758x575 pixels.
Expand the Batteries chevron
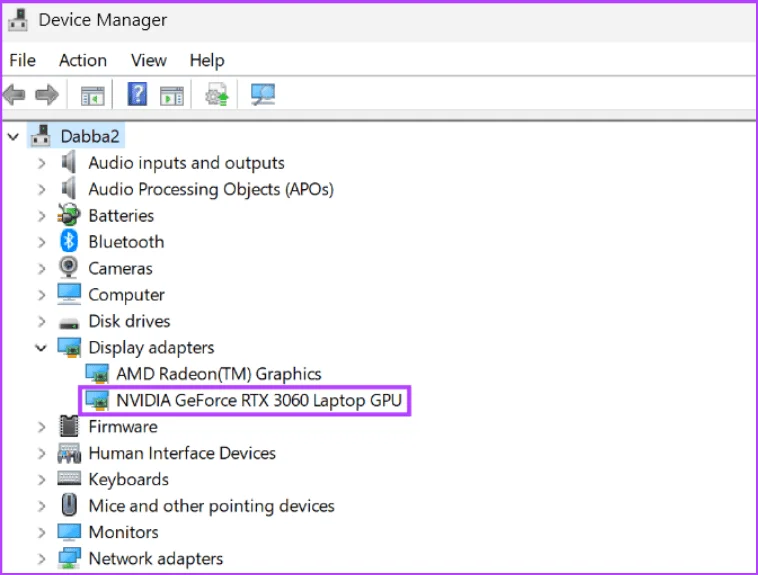[x=42, y=216]
